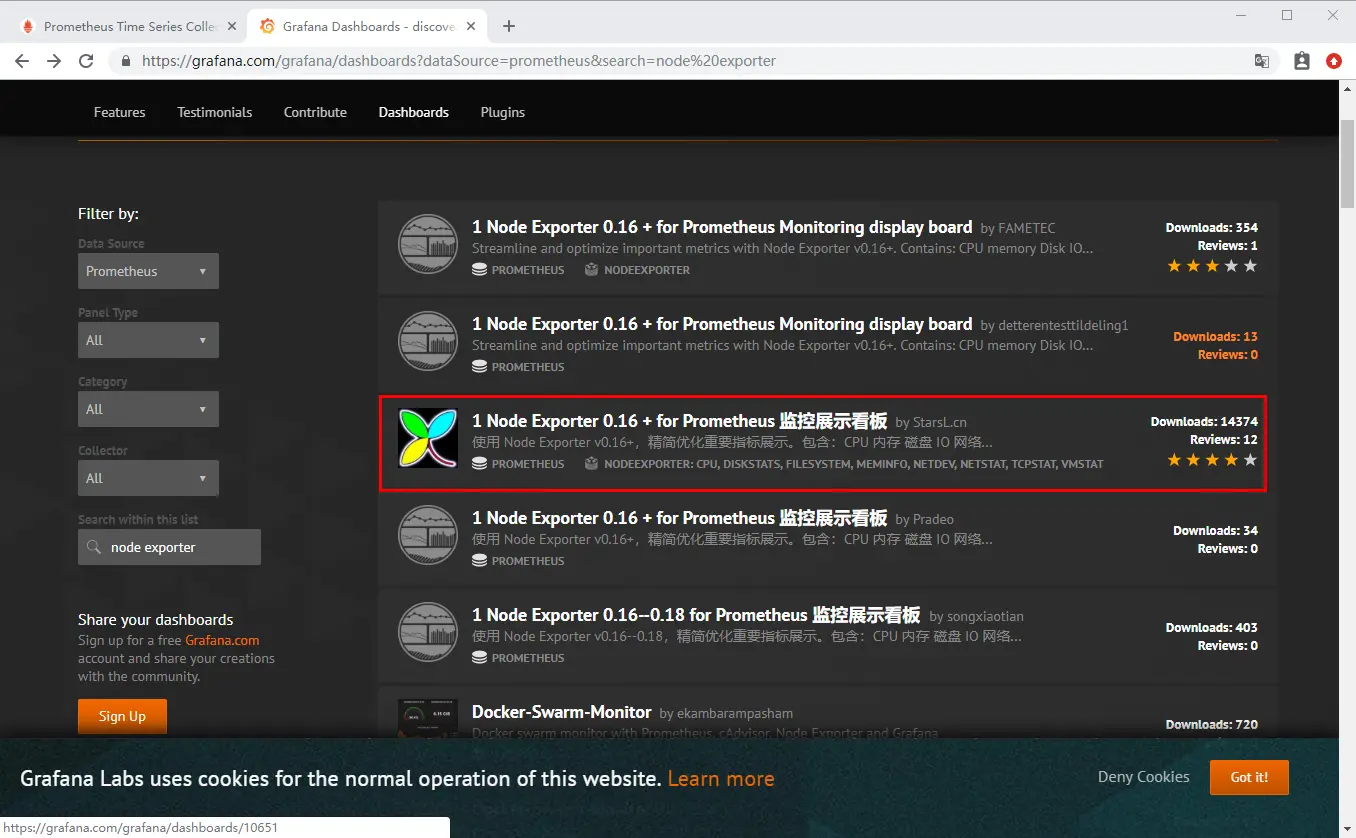Screen dimensions: 1356x838
Task: Select the Dashboards nav item
Action: tap(414, 112)
